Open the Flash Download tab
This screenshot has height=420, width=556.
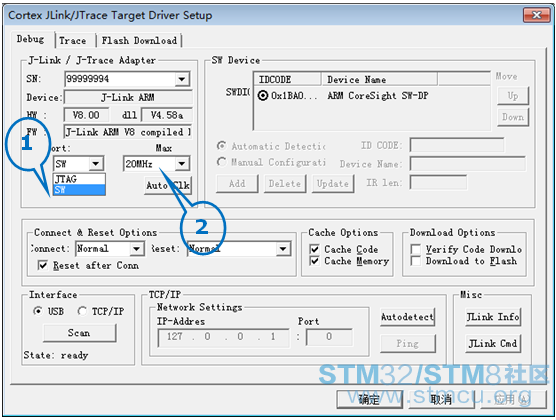click(139, 41)
